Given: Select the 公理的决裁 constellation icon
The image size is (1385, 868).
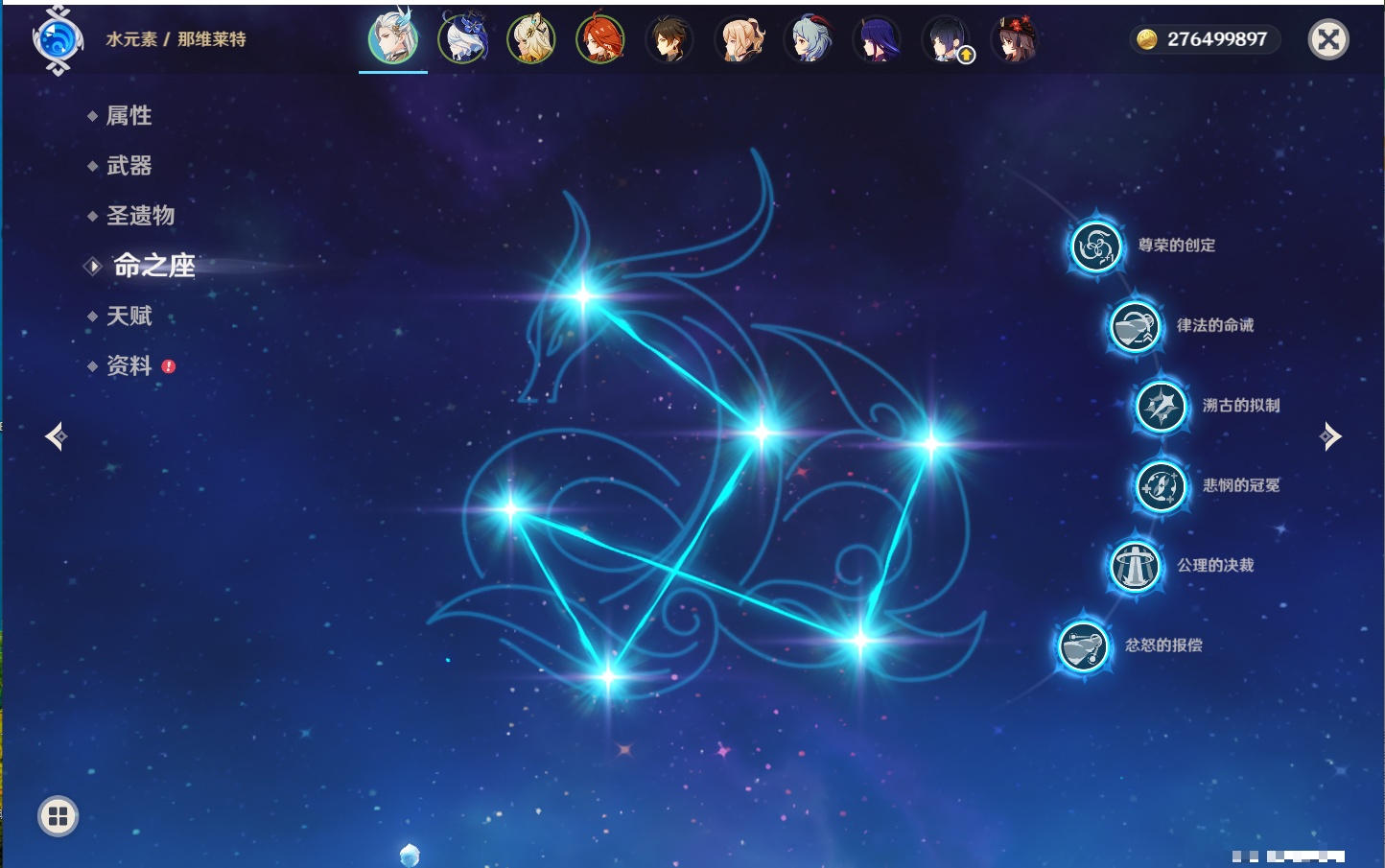Looking at the screenshot, I should [1135, 566].
